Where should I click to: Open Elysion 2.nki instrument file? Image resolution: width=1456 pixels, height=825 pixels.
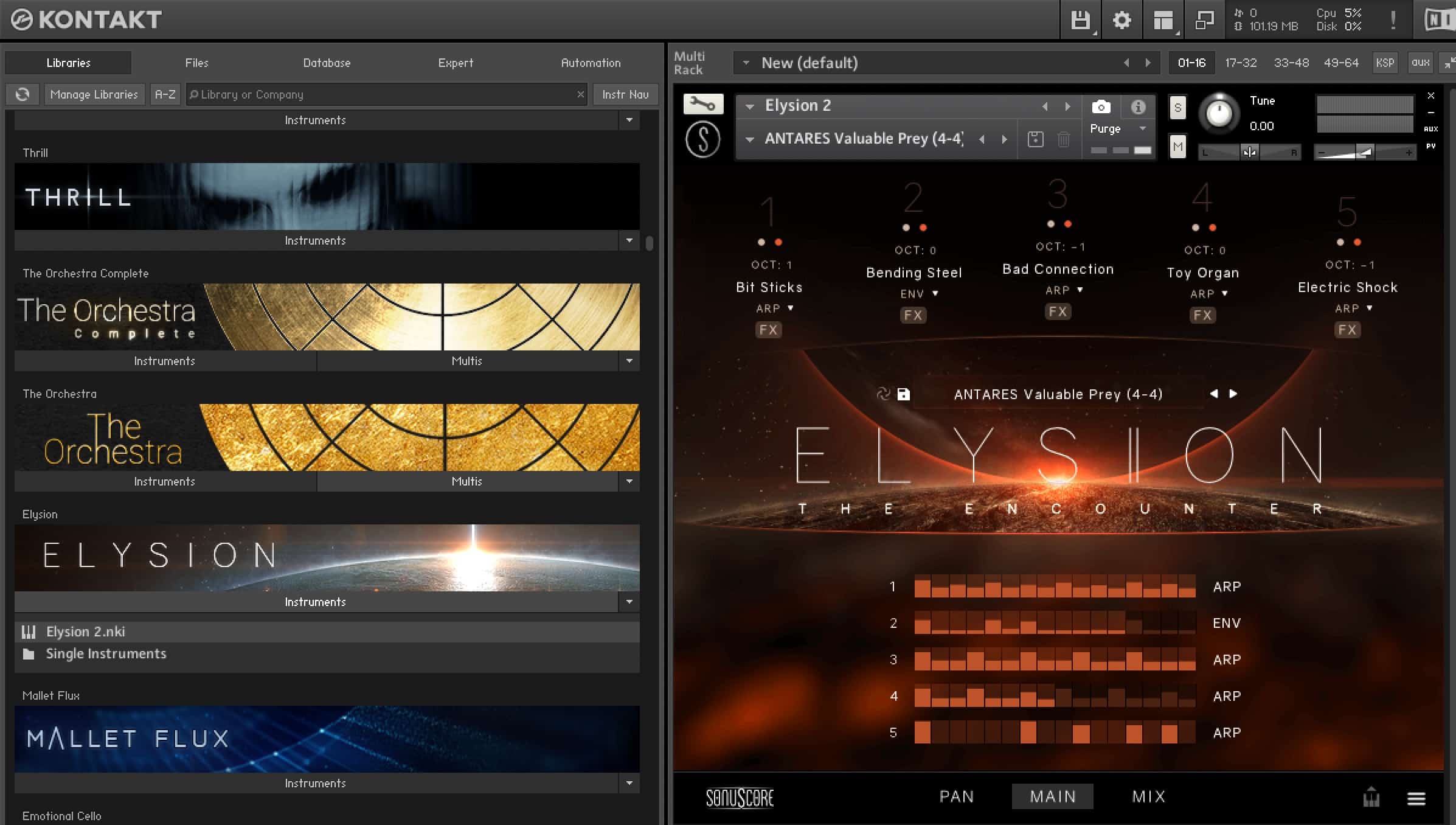pos(327,632)
